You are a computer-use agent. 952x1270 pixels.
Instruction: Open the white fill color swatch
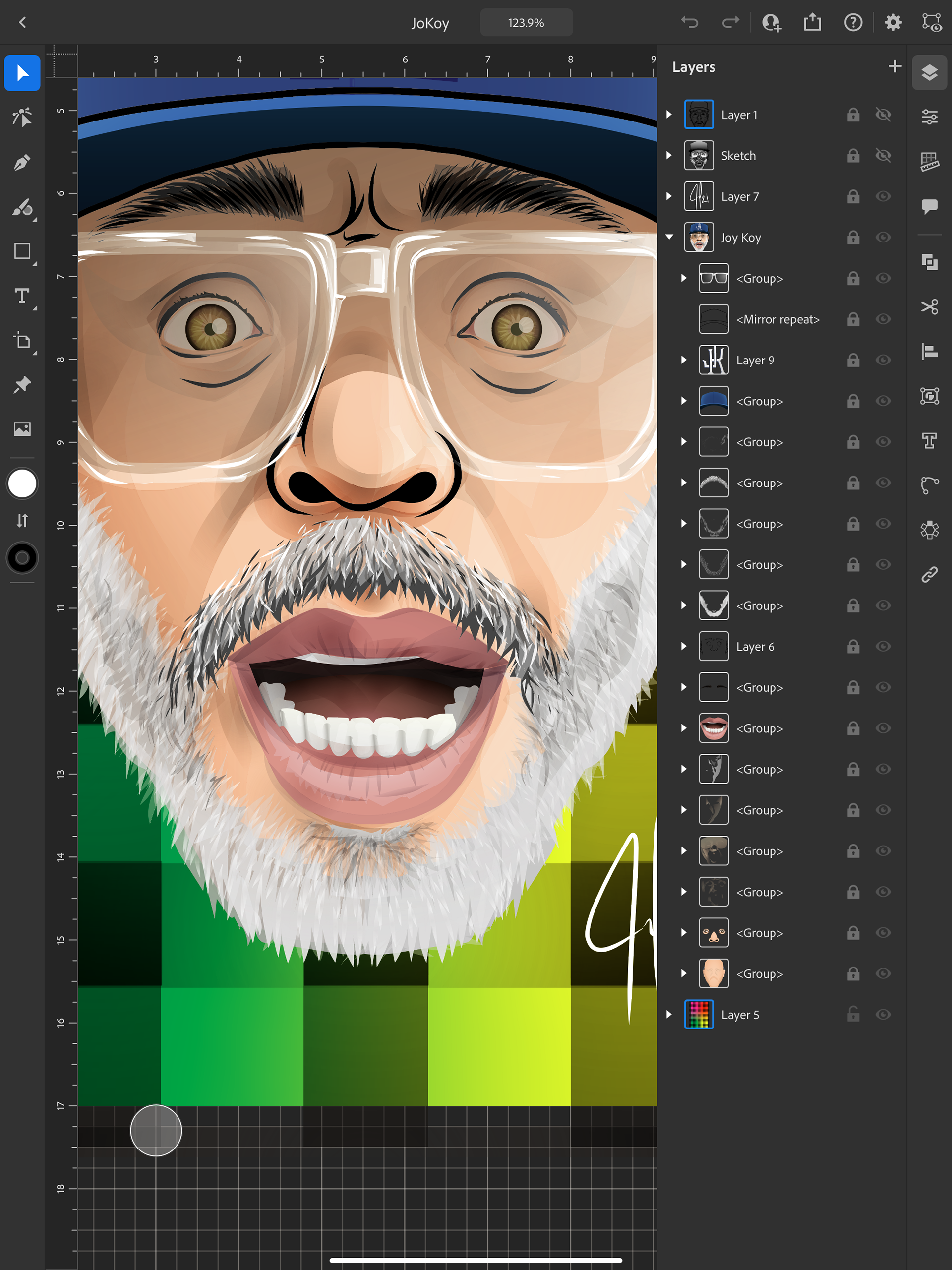(22, 484)
